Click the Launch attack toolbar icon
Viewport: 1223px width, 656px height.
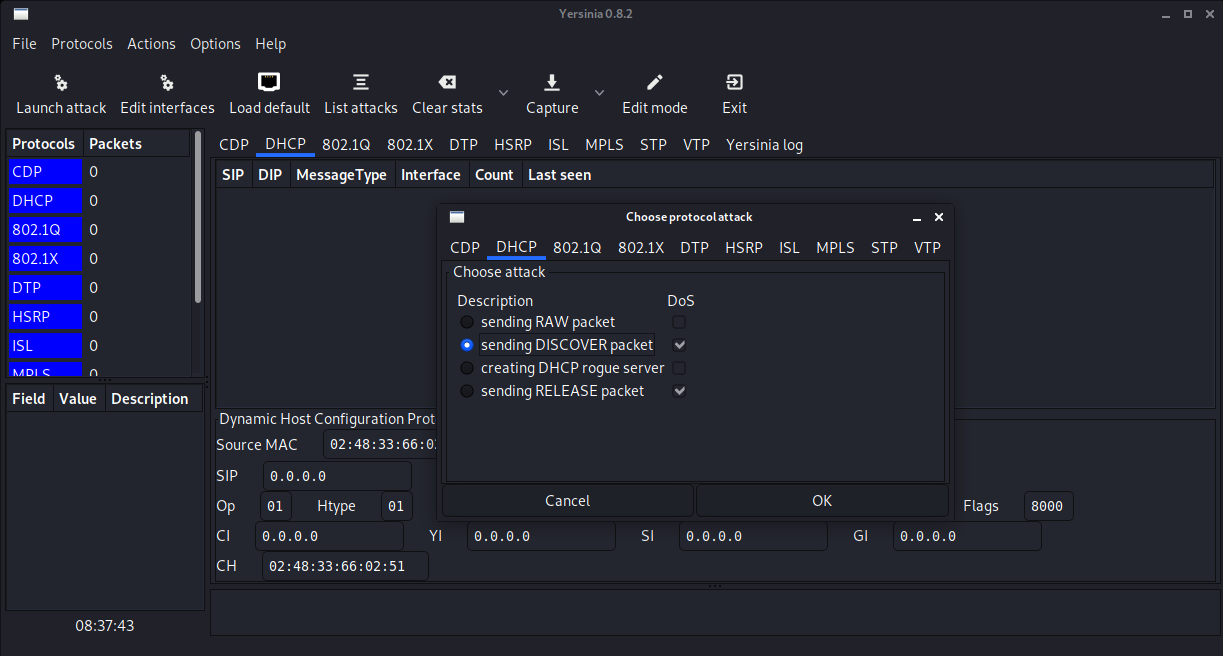(60, 93)
